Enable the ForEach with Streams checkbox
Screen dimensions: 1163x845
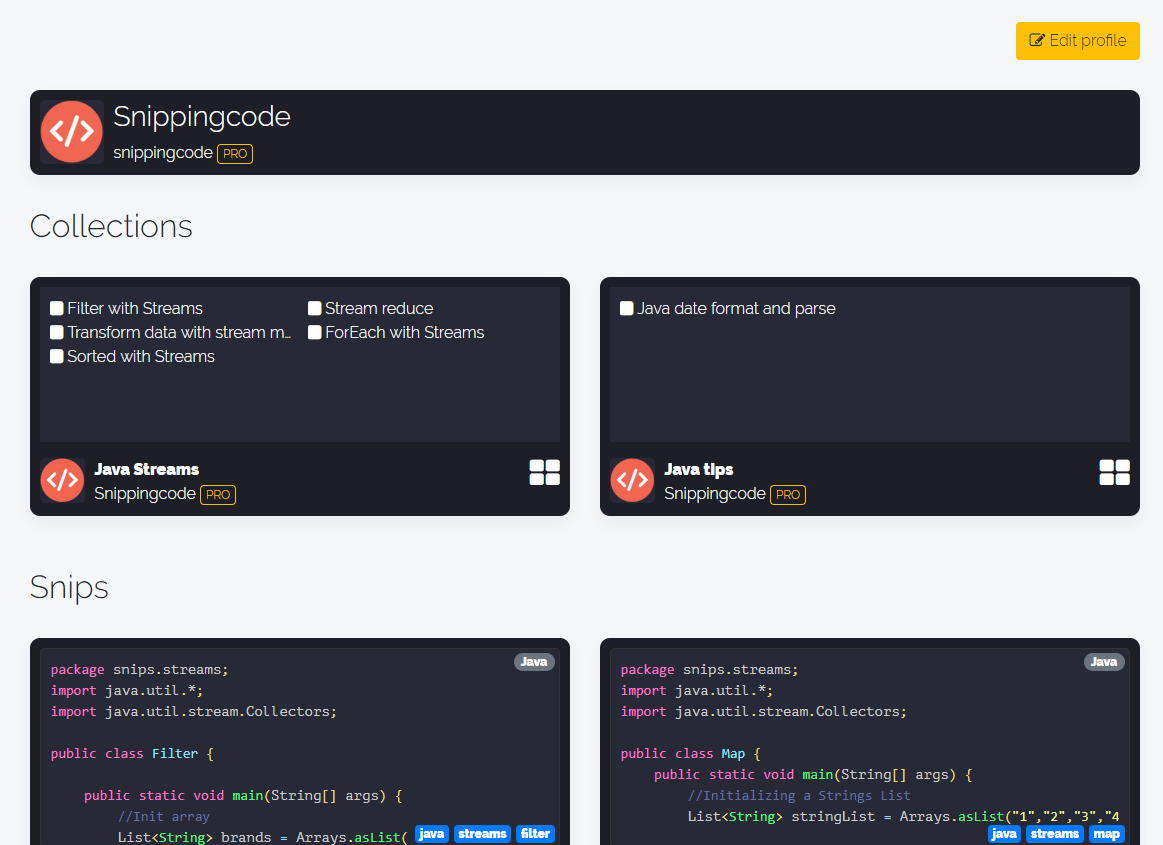click(x=314, y=332)
